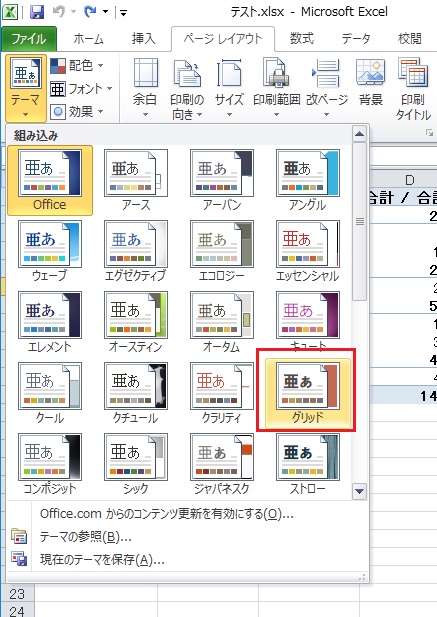Image resolution: width=437 pixels, height=617 pixels.
Task: Select the ページ レイアウト tab
Action: (x=223, y=39)
